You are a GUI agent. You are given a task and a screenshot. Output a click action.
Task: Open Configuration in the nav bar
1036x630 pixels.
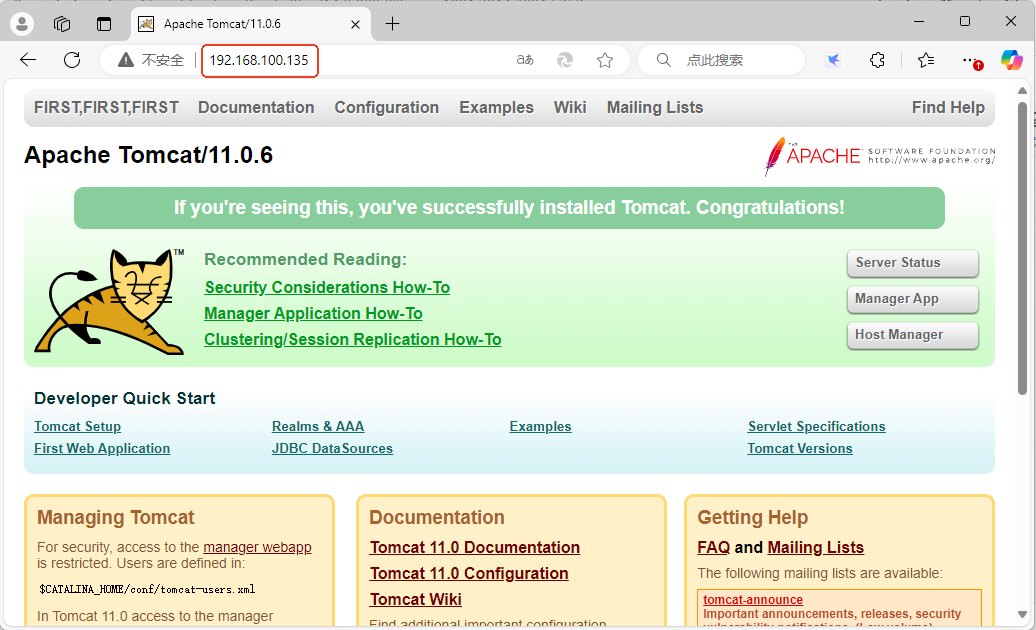[x=387, y=108]
